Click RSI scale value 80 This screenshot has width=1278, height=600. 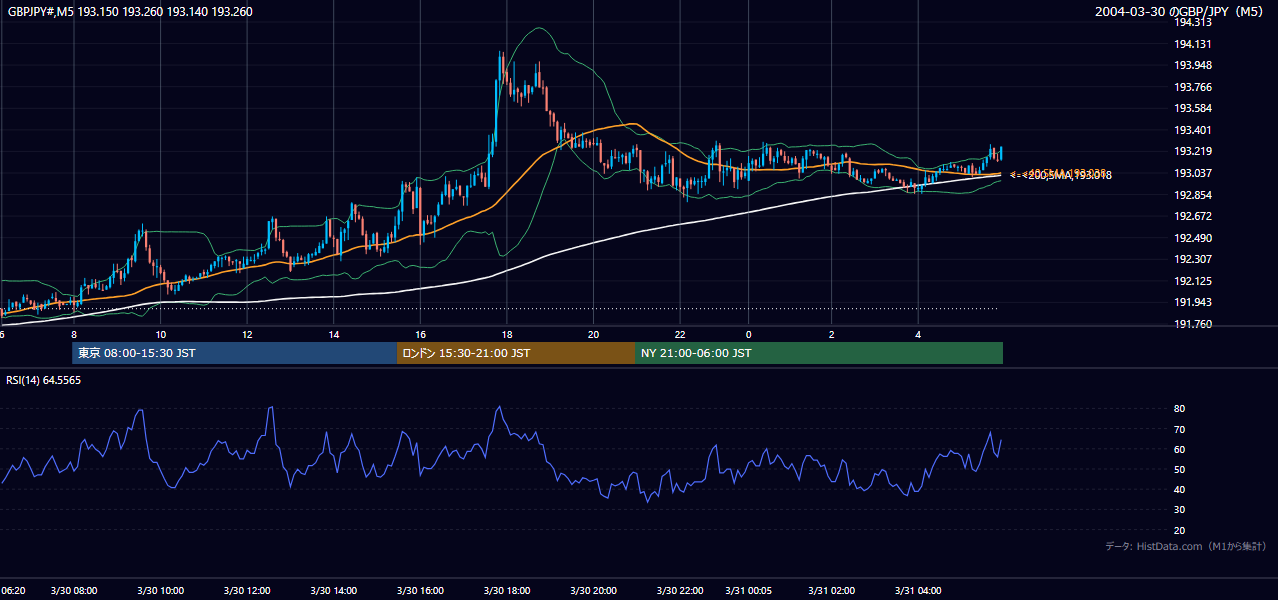[1180, 409]
